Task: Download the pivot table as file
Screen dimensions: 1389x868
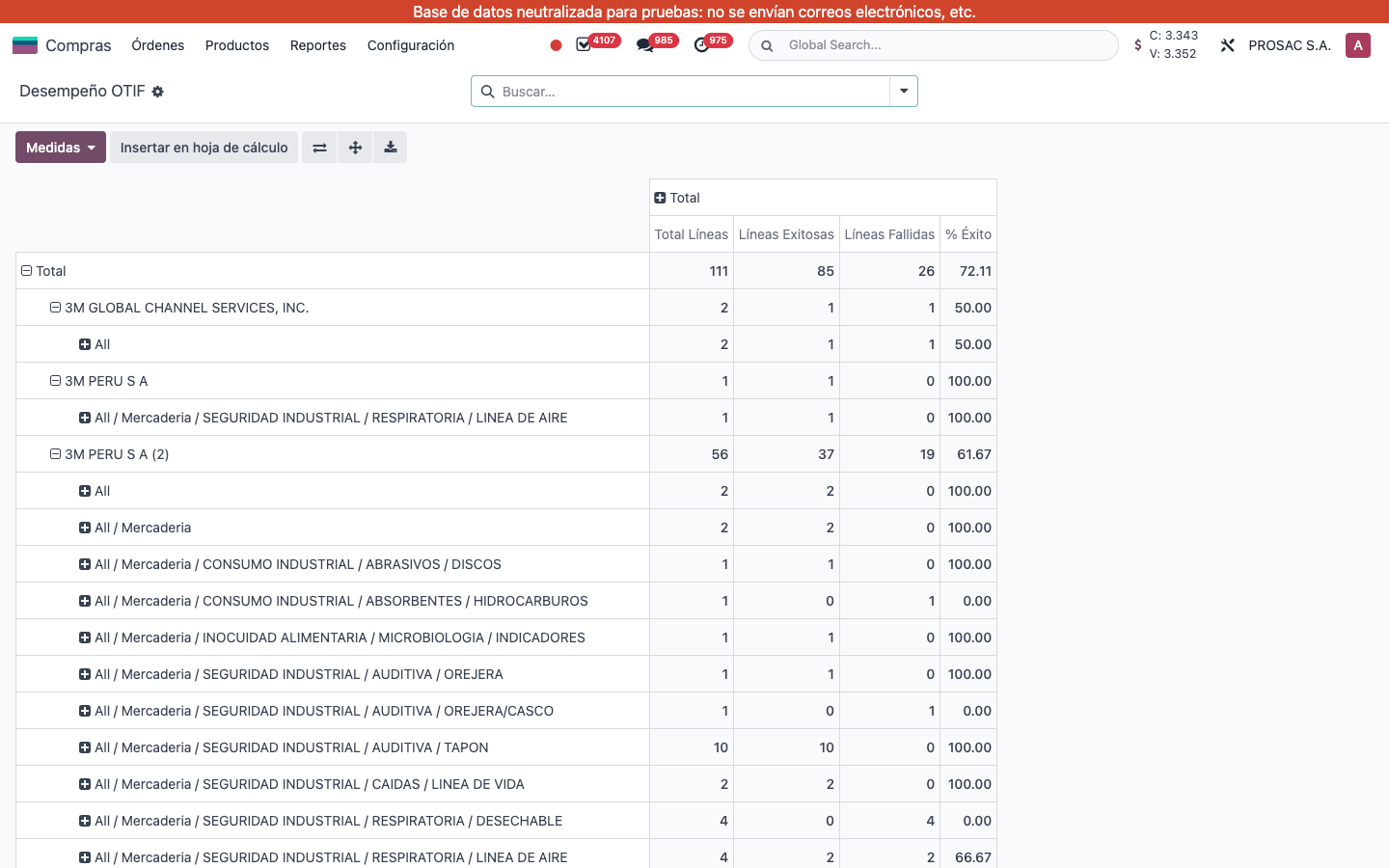Action: [391, 148]
